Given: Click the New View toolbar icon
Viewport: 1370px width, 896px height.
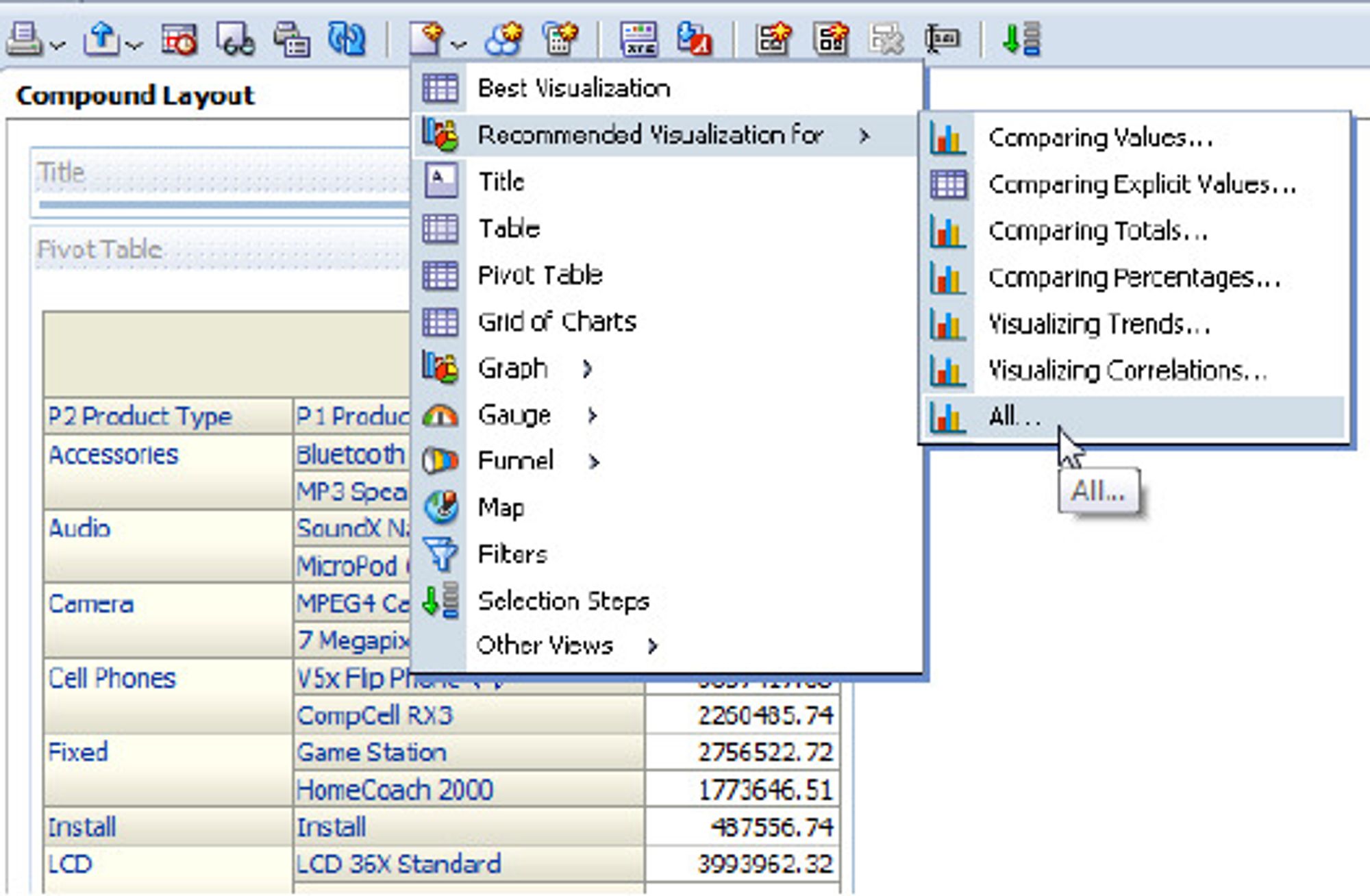Looking at the screenshot, I should coord(426,38).
